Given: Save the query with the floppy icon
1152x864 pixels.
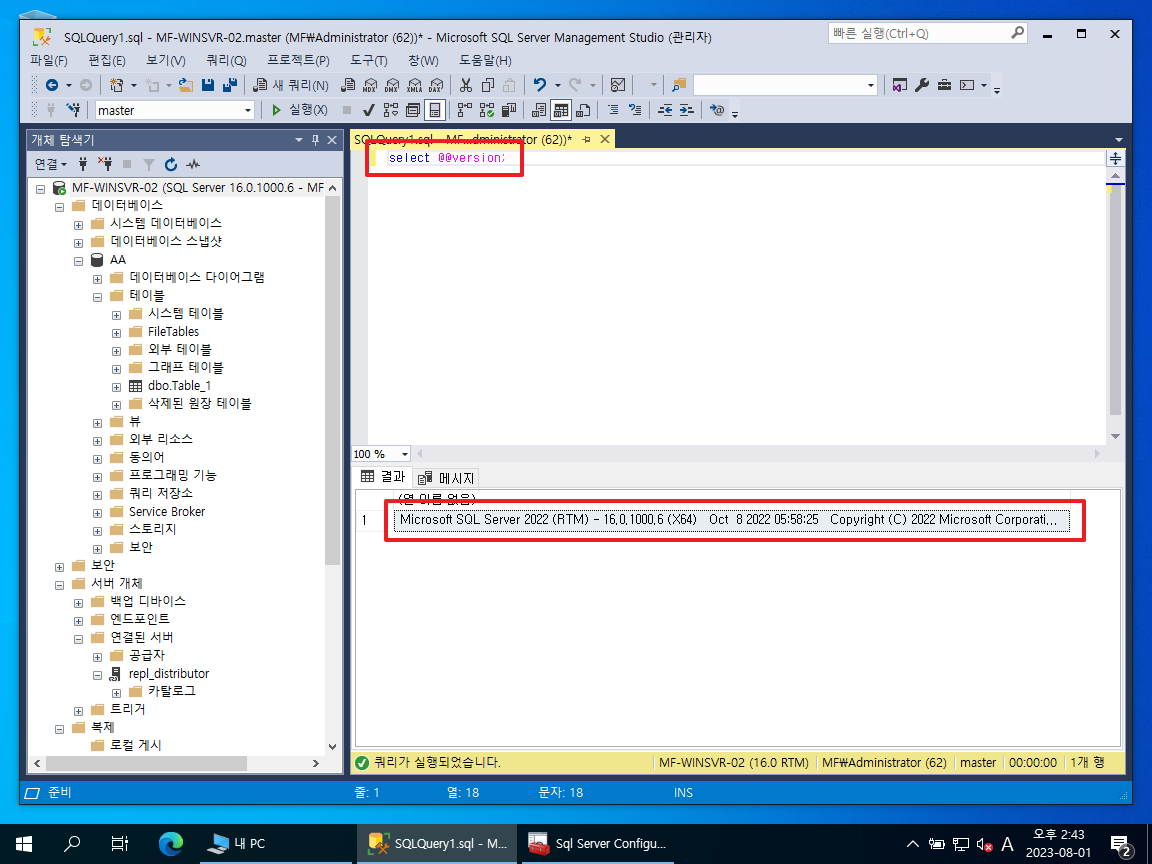Looking at the screenshot, I should [x=208, y=85].
